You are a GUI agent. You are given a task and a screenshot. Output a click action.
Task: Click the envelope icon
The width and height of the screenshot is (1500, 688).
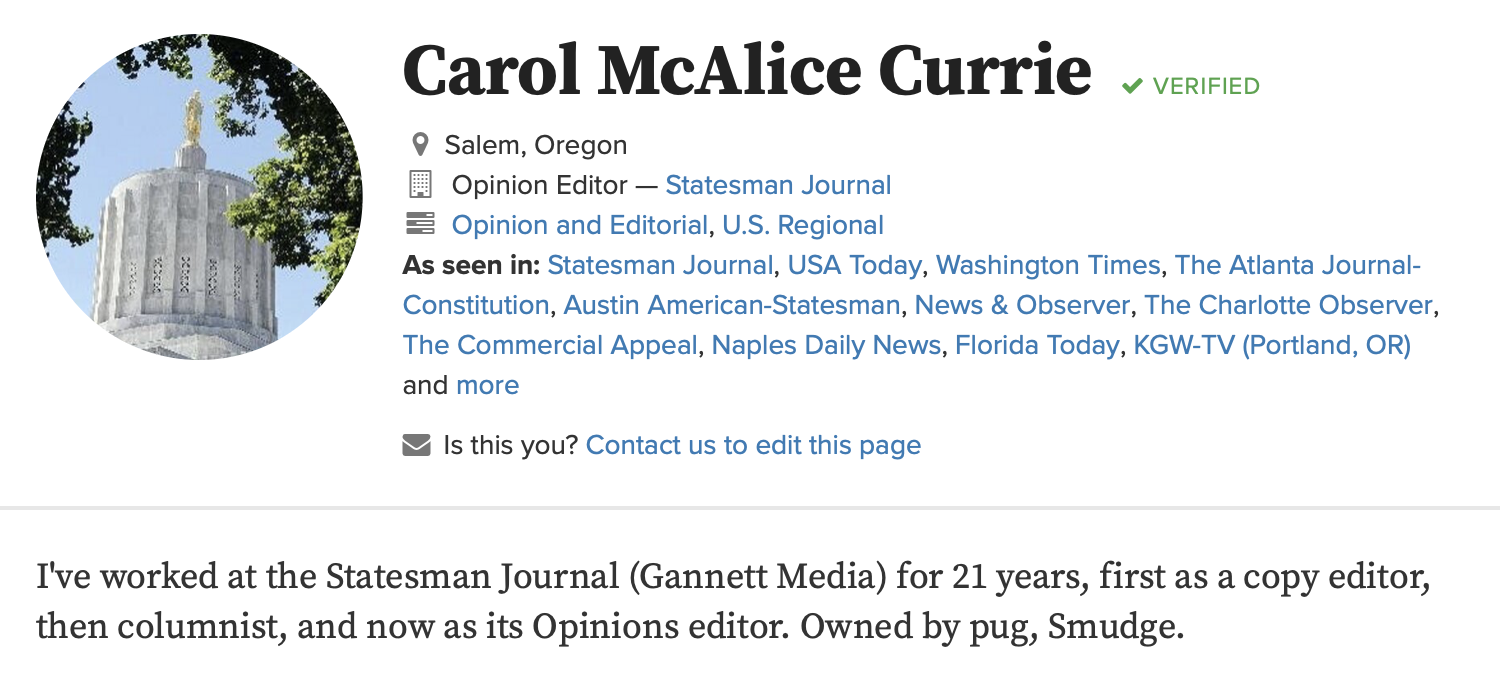click(416, 445)
